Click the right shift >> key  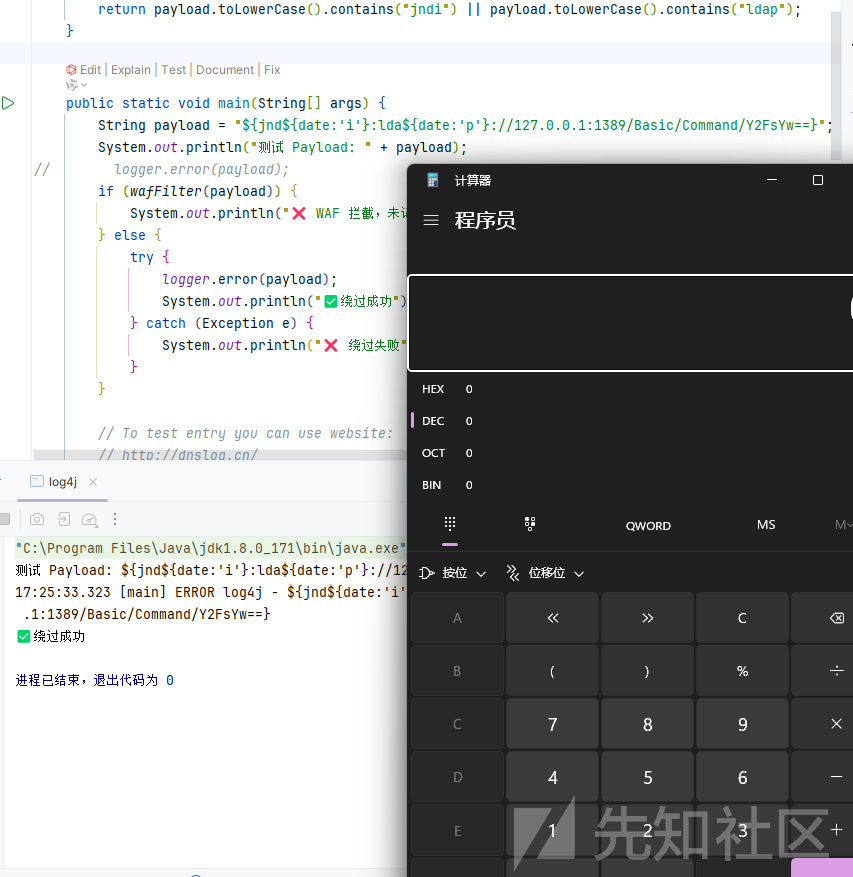tap(647, 618)
